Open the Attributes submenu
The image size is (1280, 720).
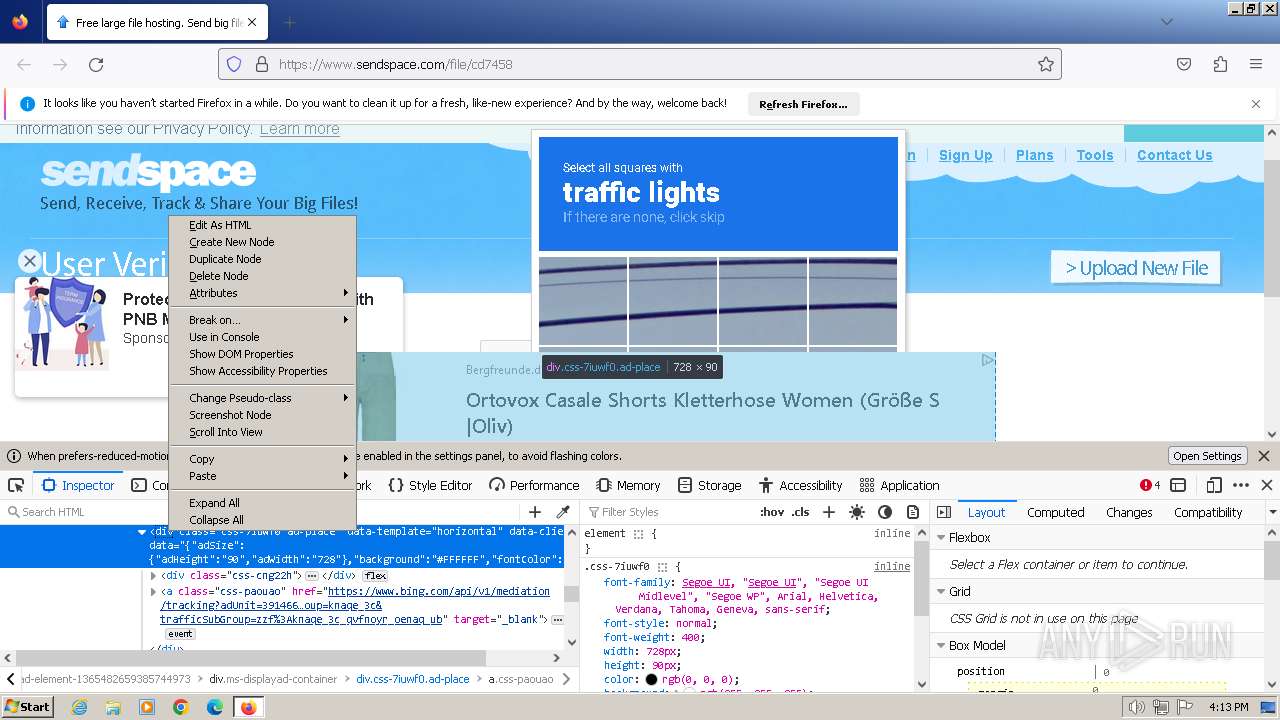coord(262,293)
